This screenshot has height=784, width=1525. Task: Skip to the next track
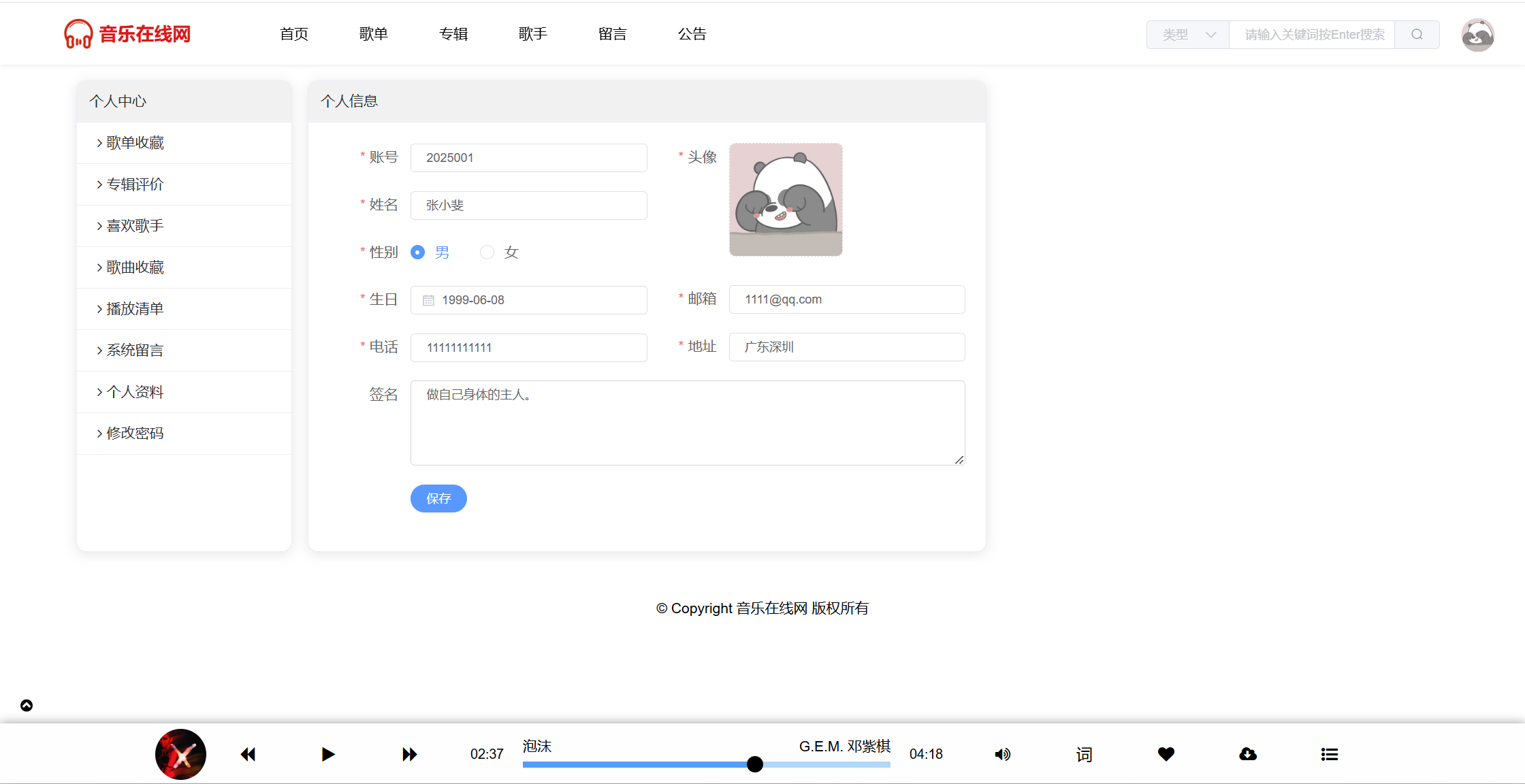409,754
